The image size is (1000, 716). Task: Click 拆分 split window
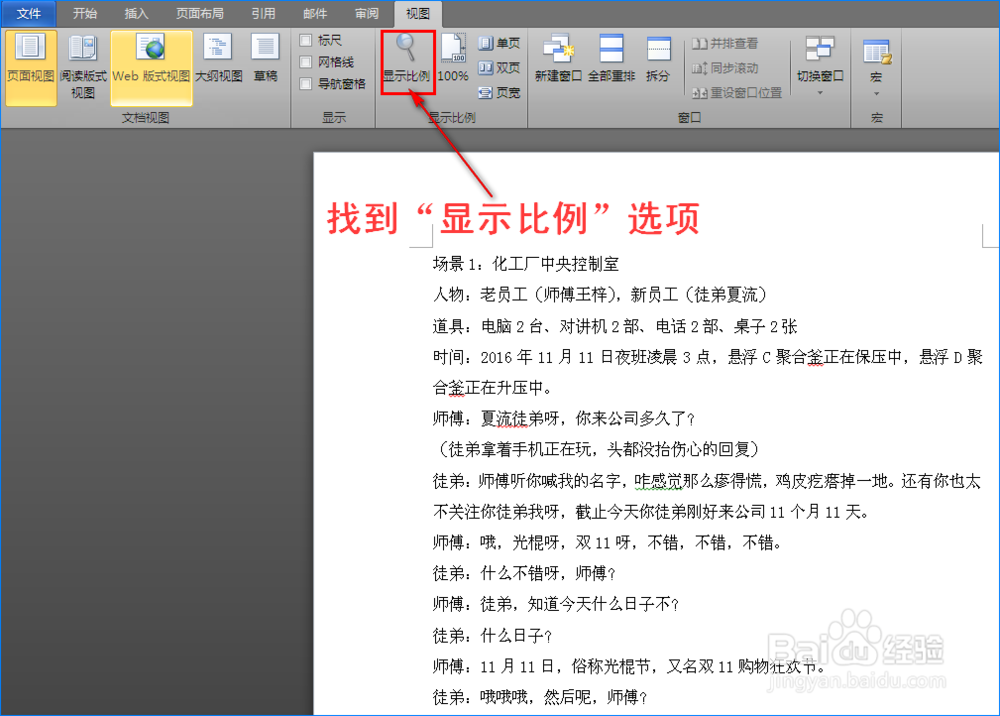[658, 59]
